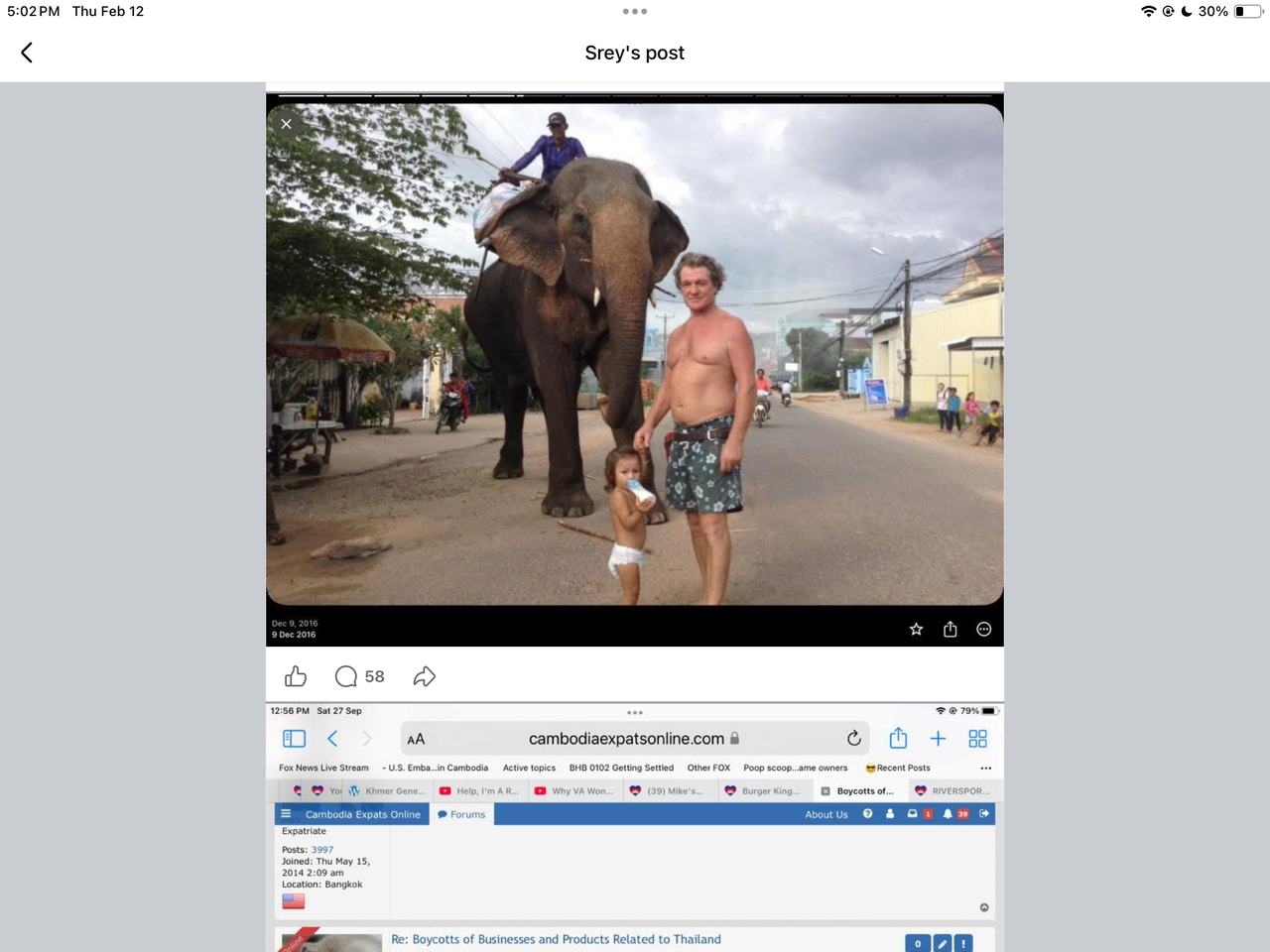
Task: Open the About Us menu item
Action: 826,814
